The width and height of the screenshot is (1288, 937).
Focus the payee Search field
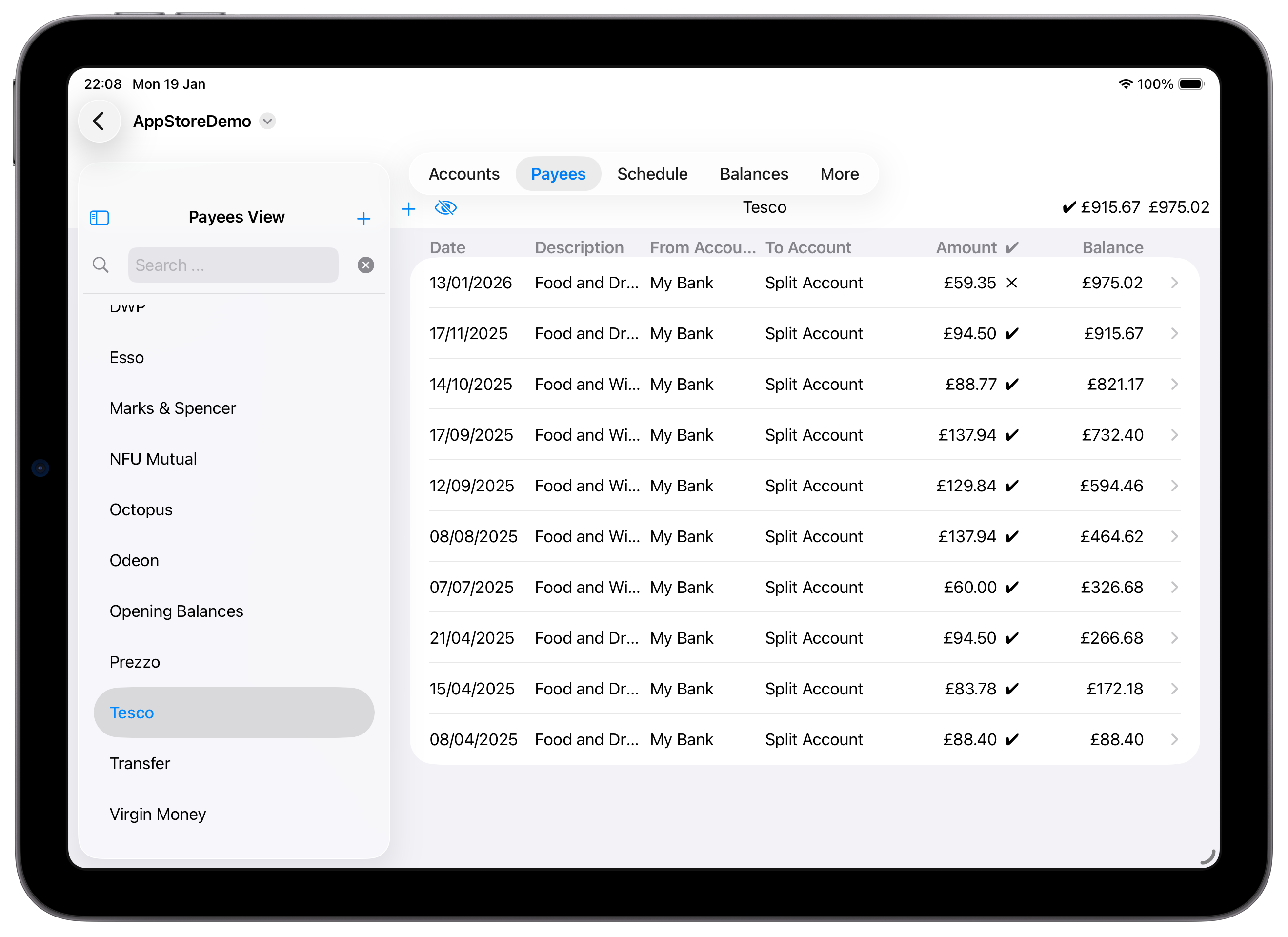(233, 265)
